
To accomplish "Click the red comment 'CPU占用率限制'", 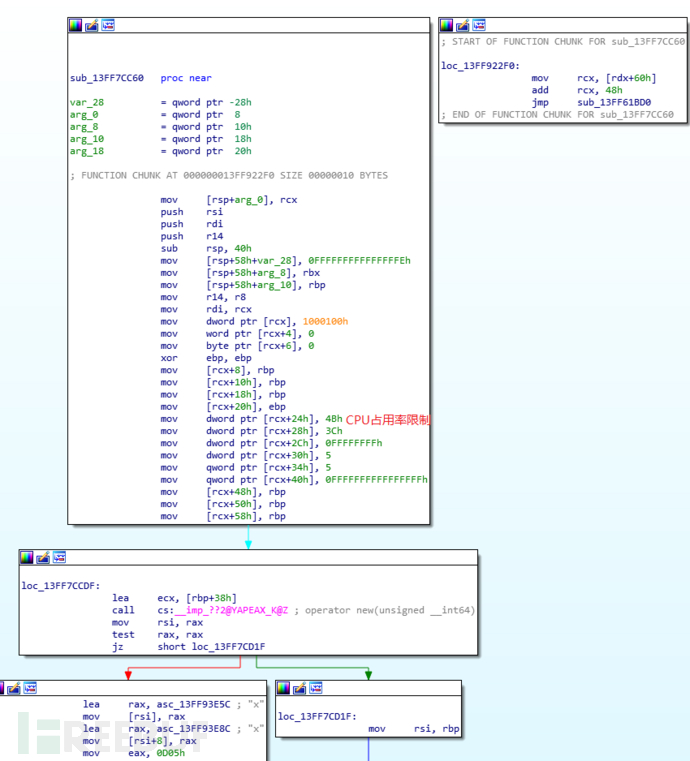I will click(388, 420).
